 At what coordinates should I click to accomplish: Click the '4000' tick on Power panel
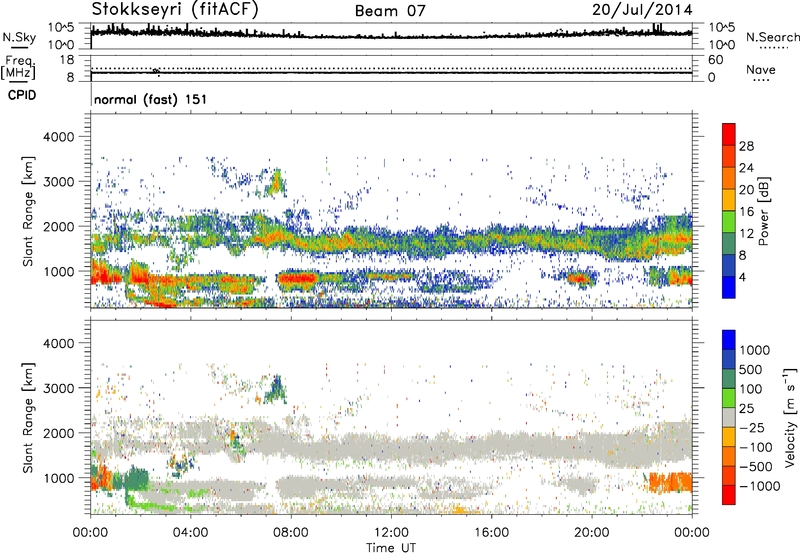(x=59, y=137)
